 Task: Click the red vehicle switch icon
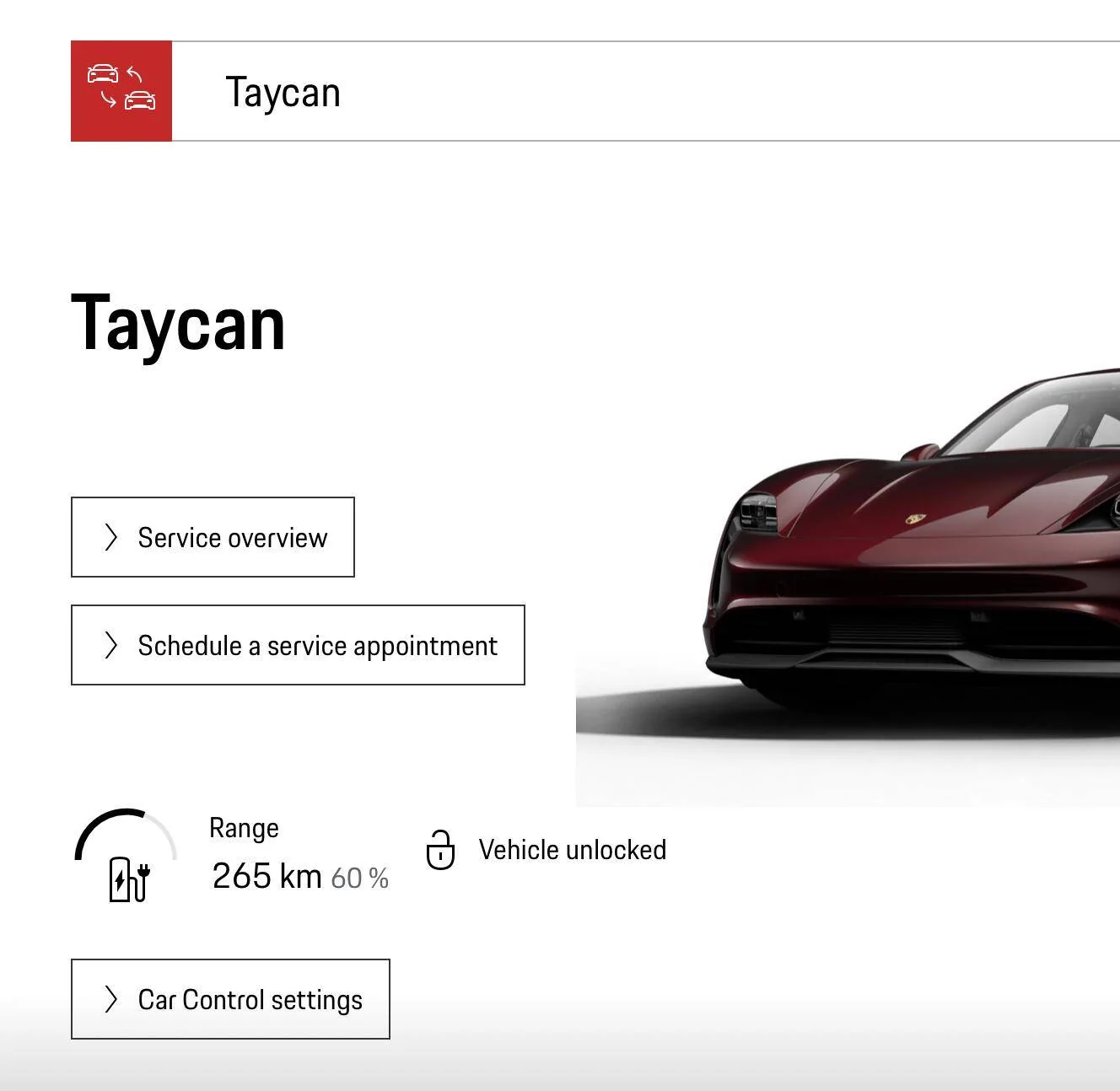tap(121, 91)
